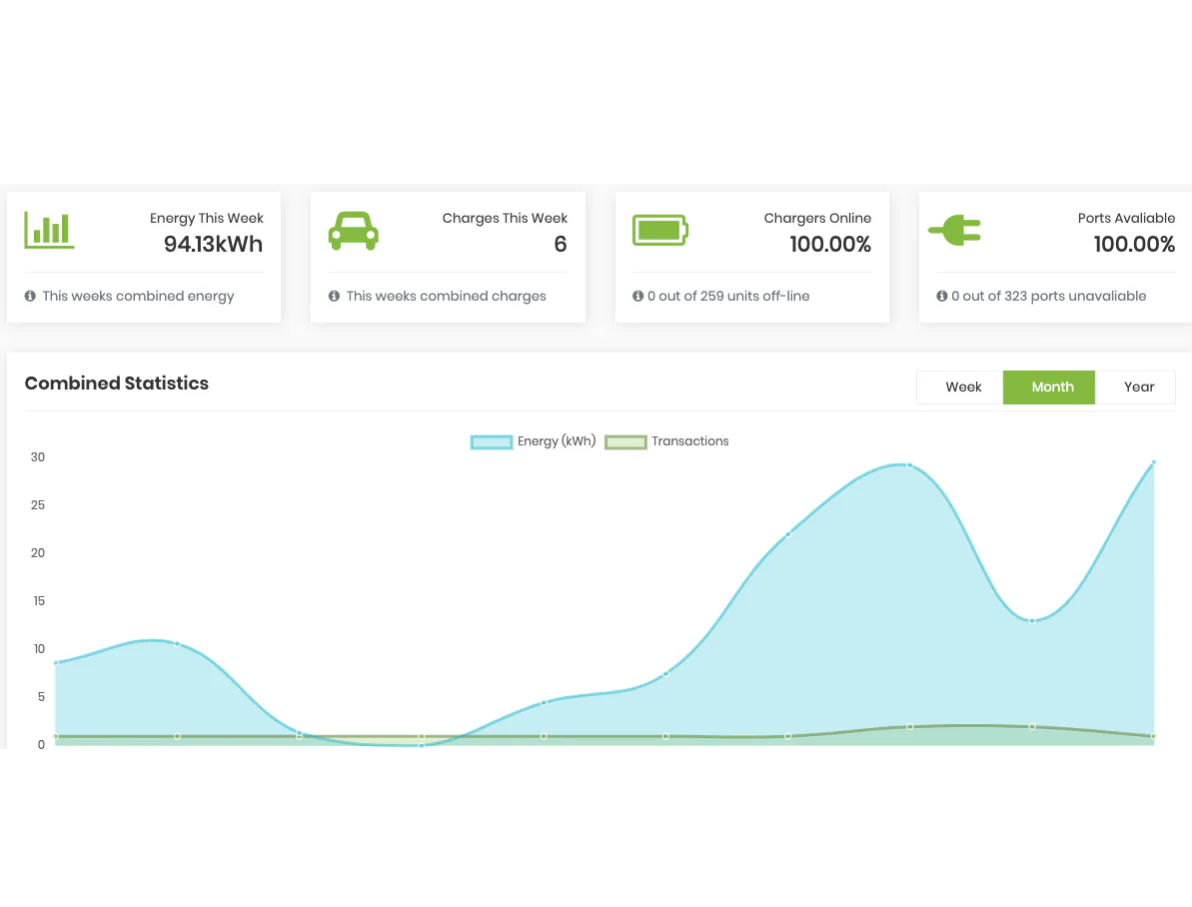The width and height of the screenshot is (1192, 907).
Task: Click '0 out of 259 units off-line' text
Action: click(728, 296)
